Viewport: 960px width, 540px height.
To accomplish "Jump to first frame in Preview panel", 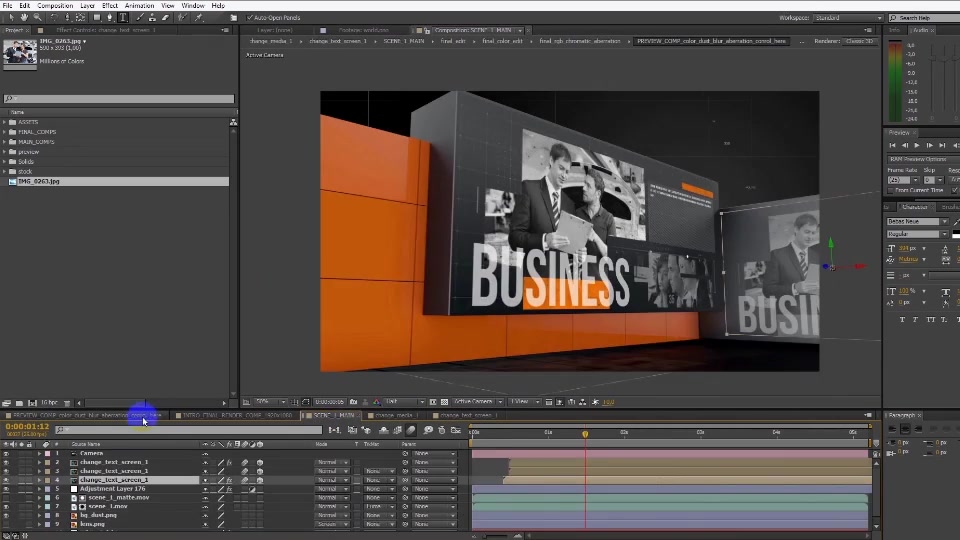I will pyautogui.click(x=892, y=145).
